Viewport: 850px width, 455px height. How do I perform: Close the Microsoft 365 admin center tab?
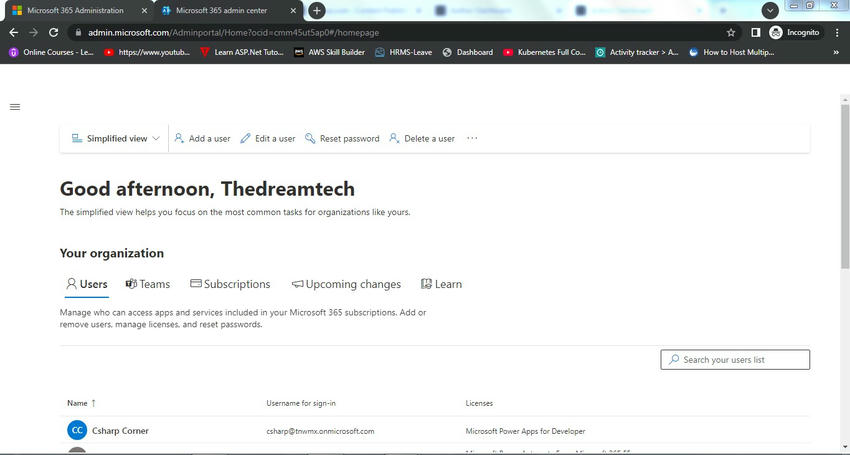293,11
